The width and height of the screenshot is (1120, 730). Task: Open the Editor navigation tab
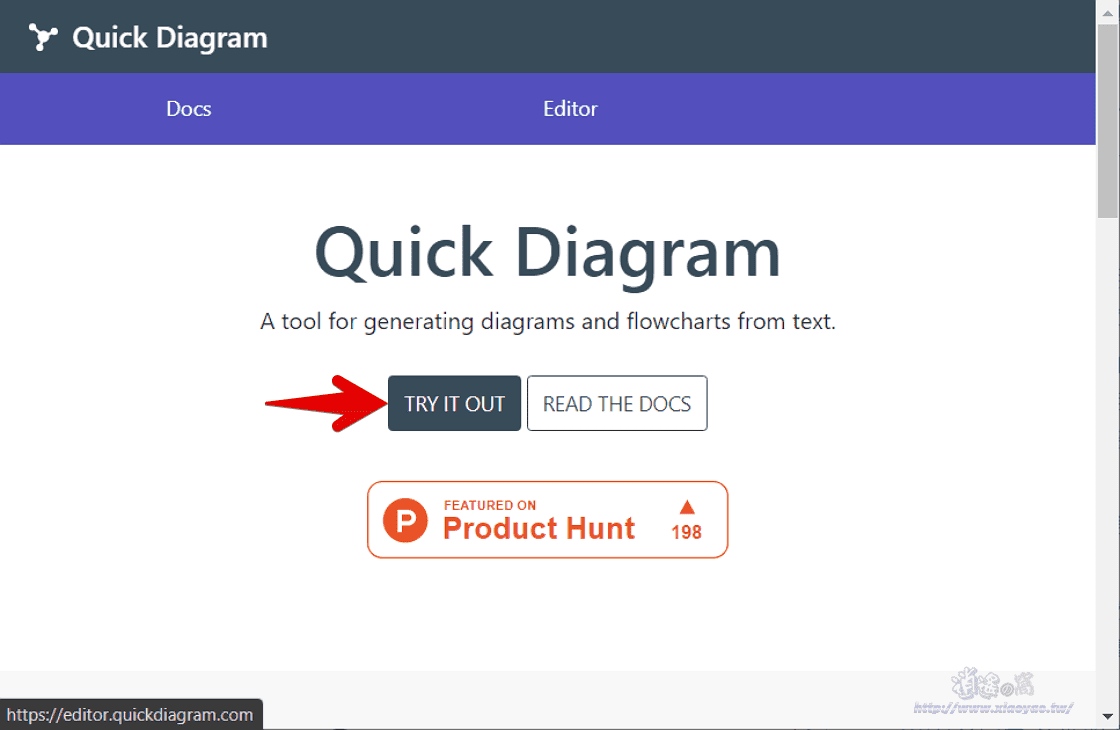pos(570,109)
